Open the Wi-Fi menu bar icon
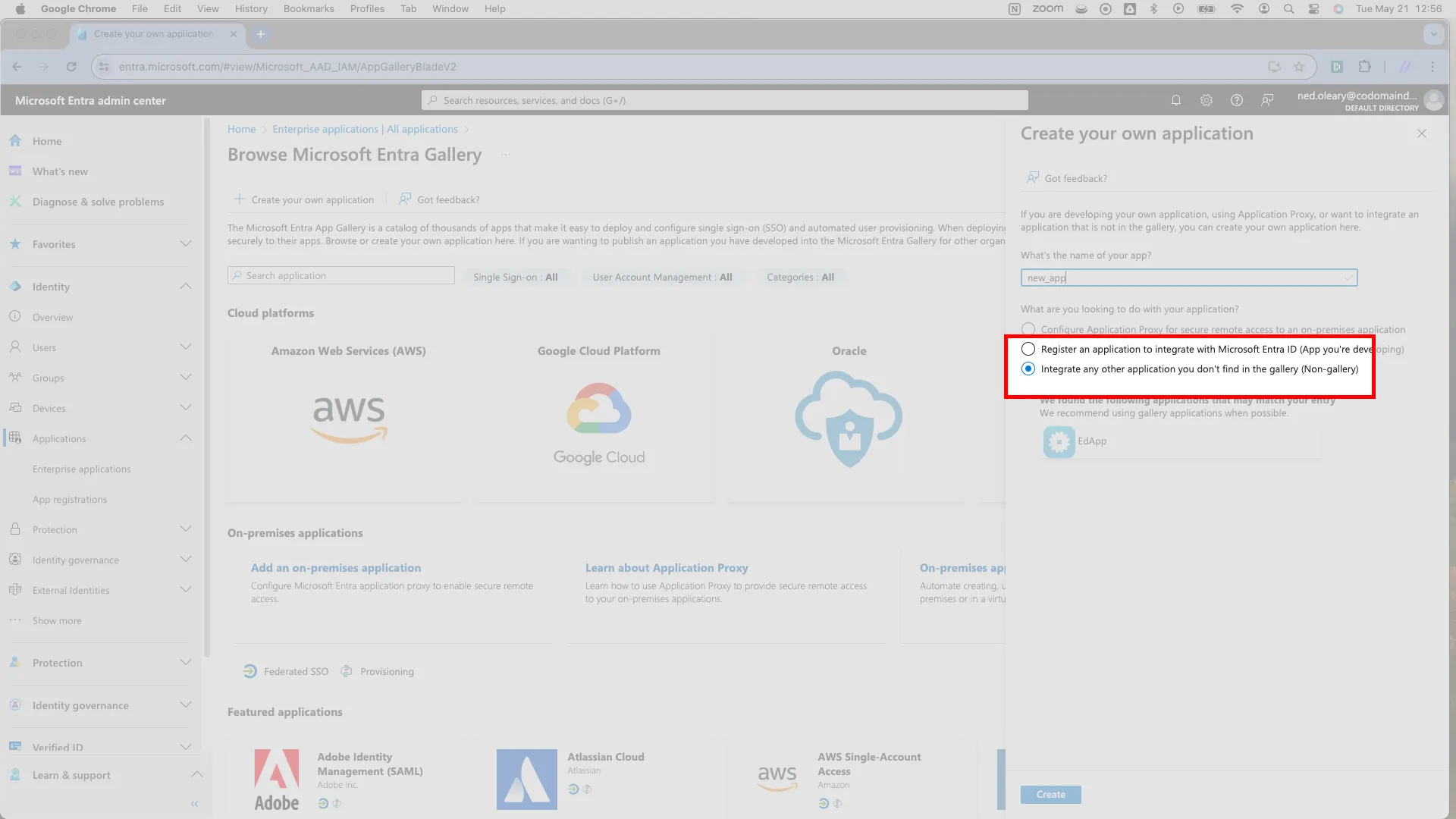1456x819 pixels. (1237, 9)
